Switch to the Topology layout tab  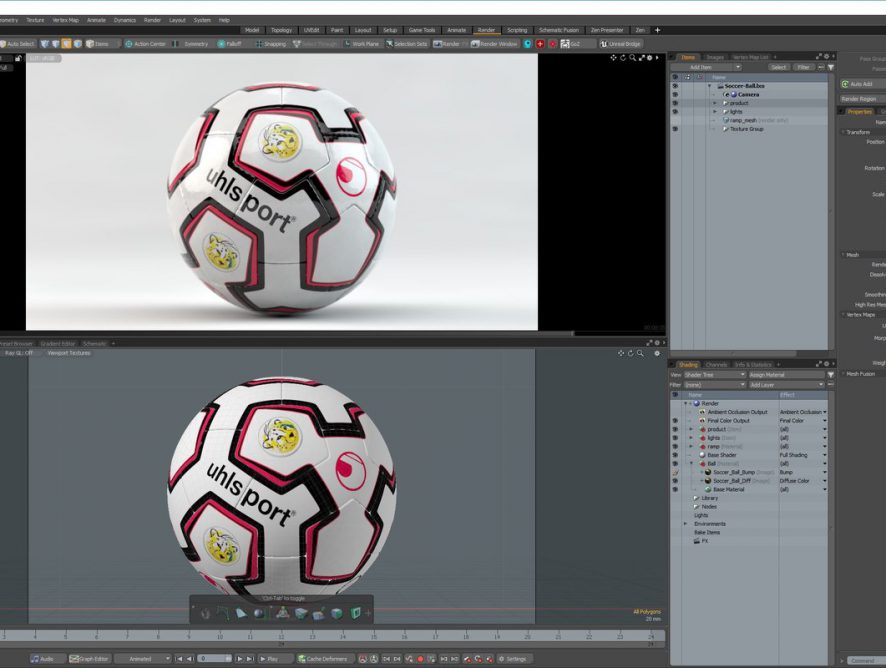[x=282, y=30]
